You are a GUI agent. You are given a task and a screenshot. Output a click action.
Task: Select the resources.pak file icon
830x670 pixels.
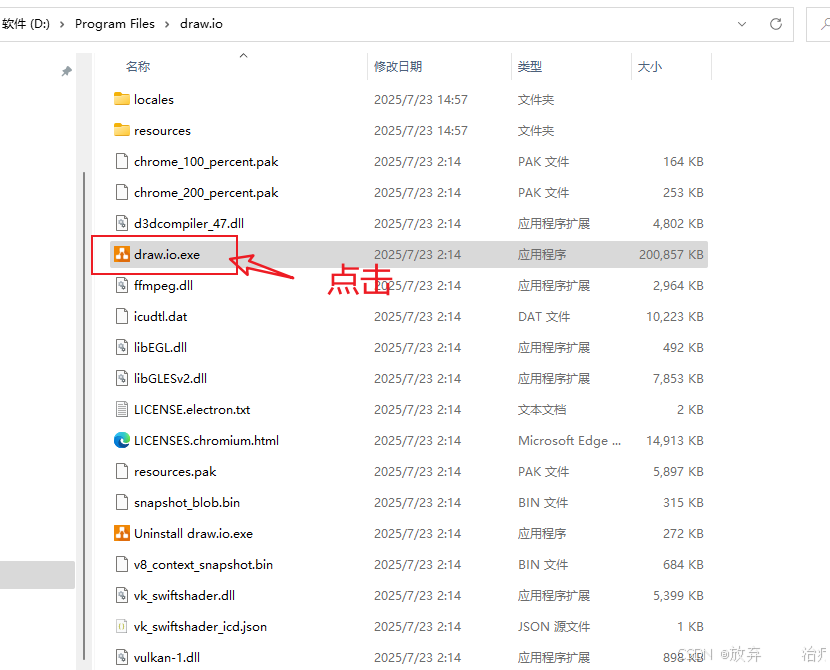pyautogui.click(x=122, y=471)
